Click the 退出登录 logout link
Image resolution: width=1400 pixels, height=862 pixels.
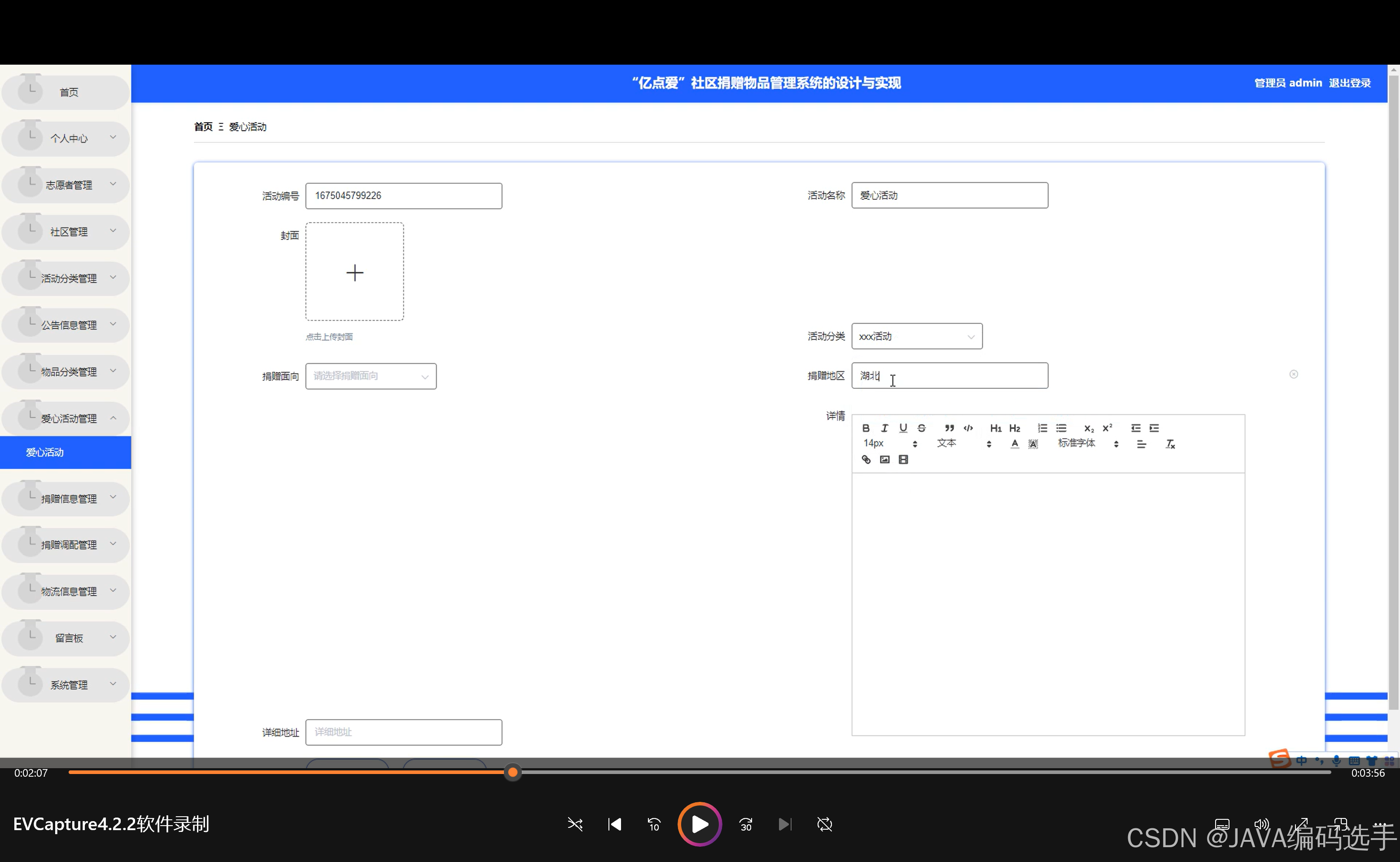coord(1349,83)
